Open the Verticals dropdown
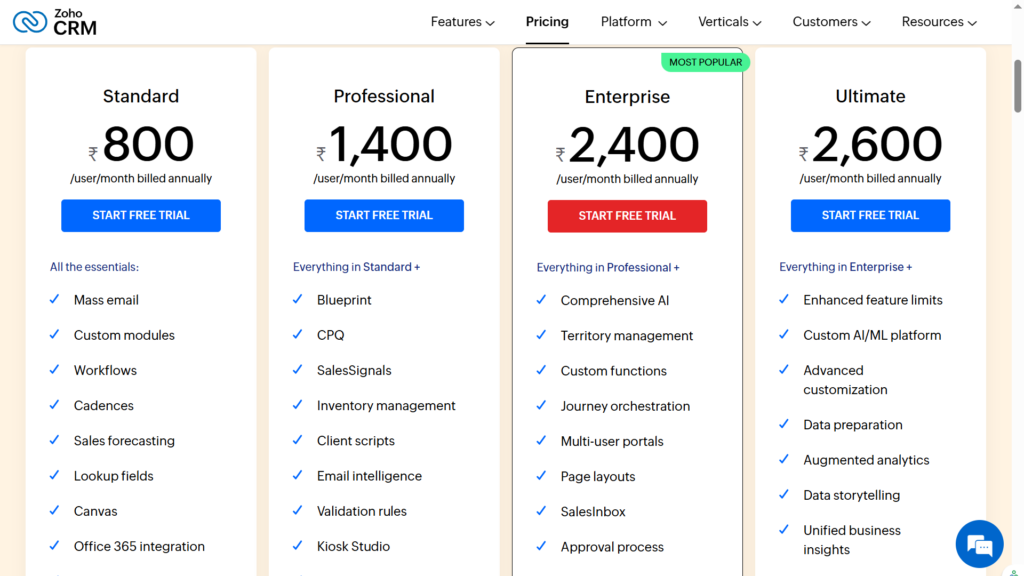This screenshot has height=576, width=1024. pos(730,22)
